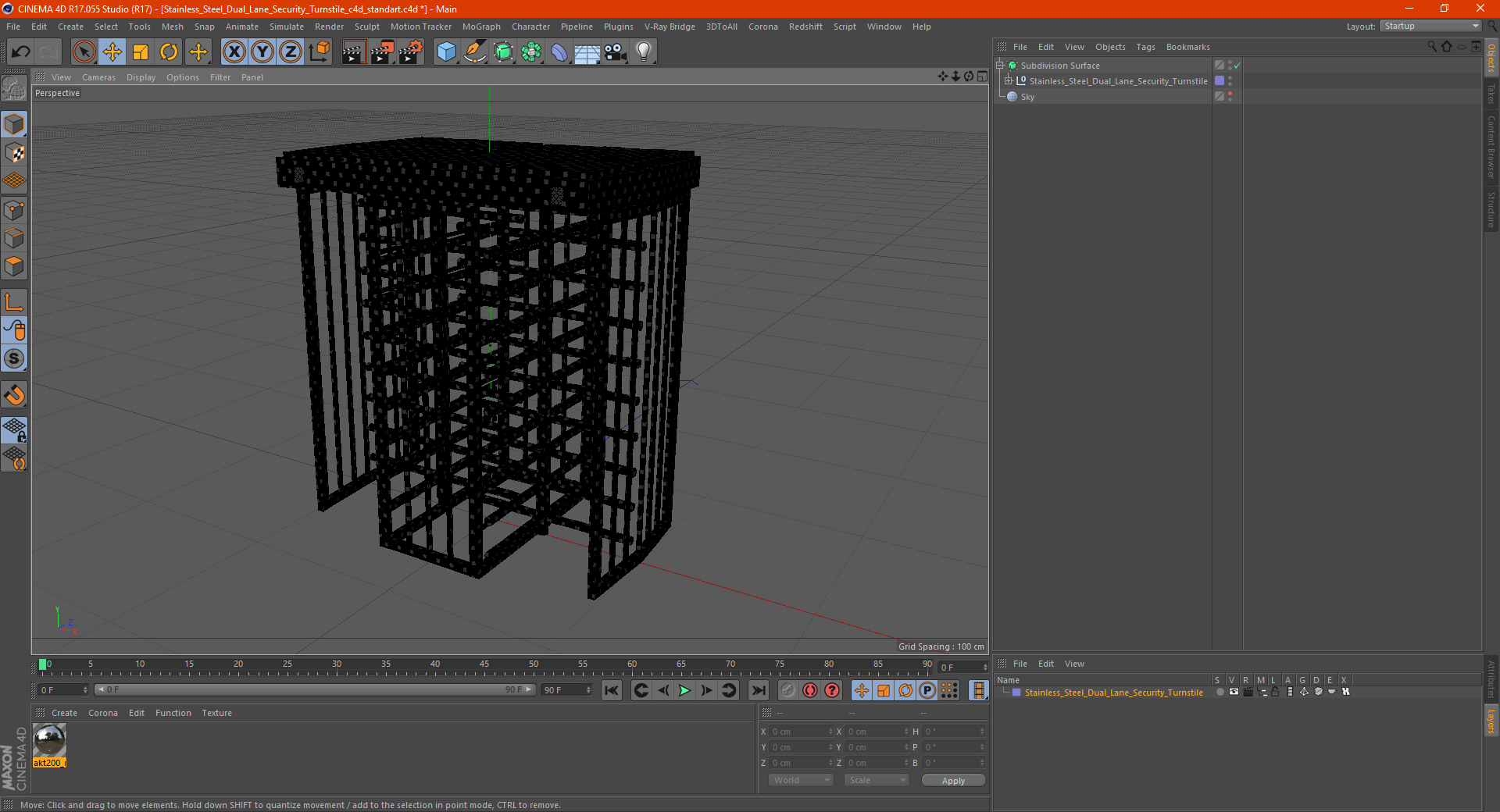
Task: Click the Apply button
Action: [x=953, y=781]
